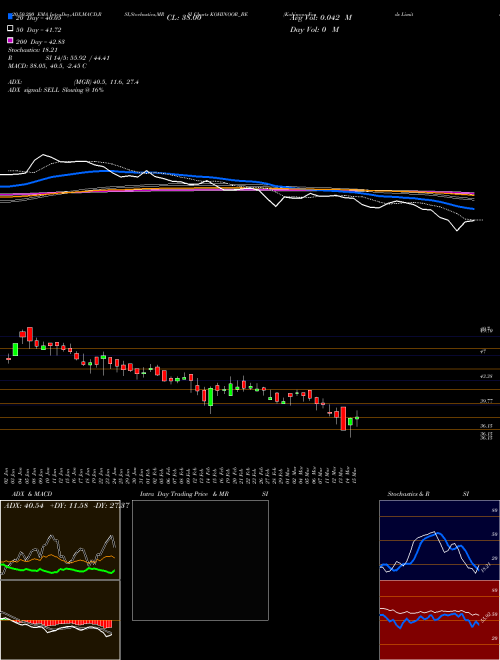Click the red RSI chart panel

[439, 620]
